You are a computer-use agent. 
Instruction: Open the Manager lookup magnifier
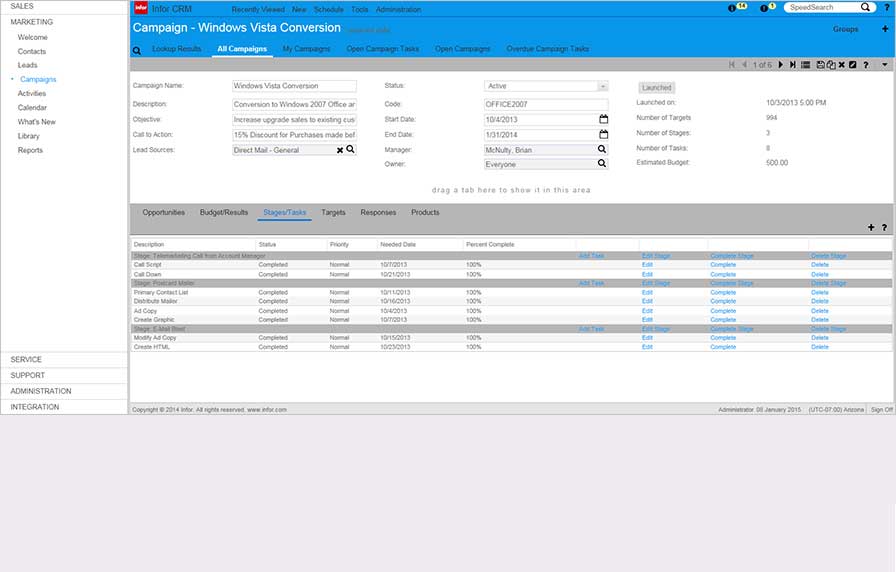tap(602, 149)
